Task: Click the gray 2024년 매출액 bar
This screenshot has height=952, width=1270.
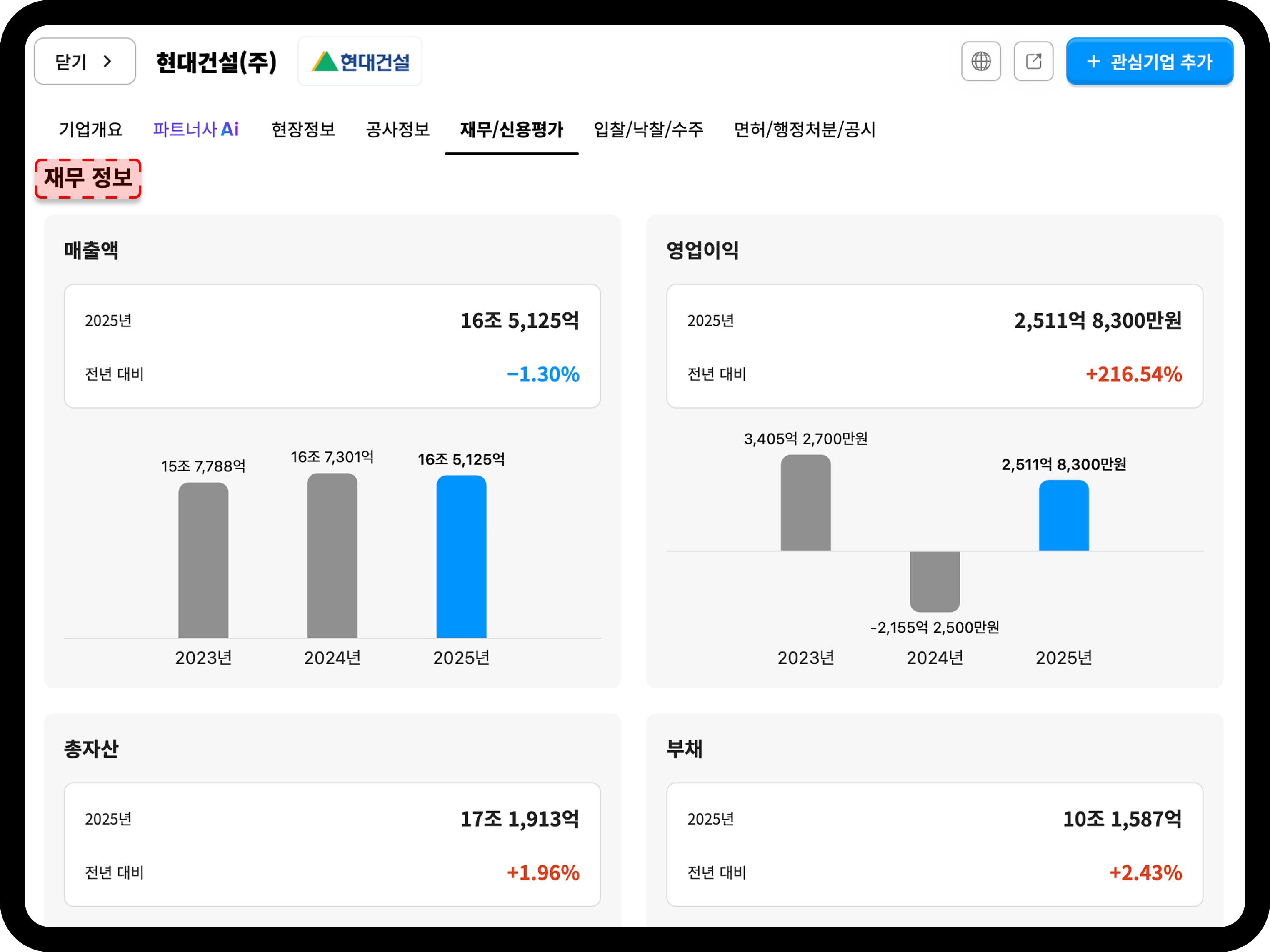Action: pyautogui.click(x=332, y=555)
